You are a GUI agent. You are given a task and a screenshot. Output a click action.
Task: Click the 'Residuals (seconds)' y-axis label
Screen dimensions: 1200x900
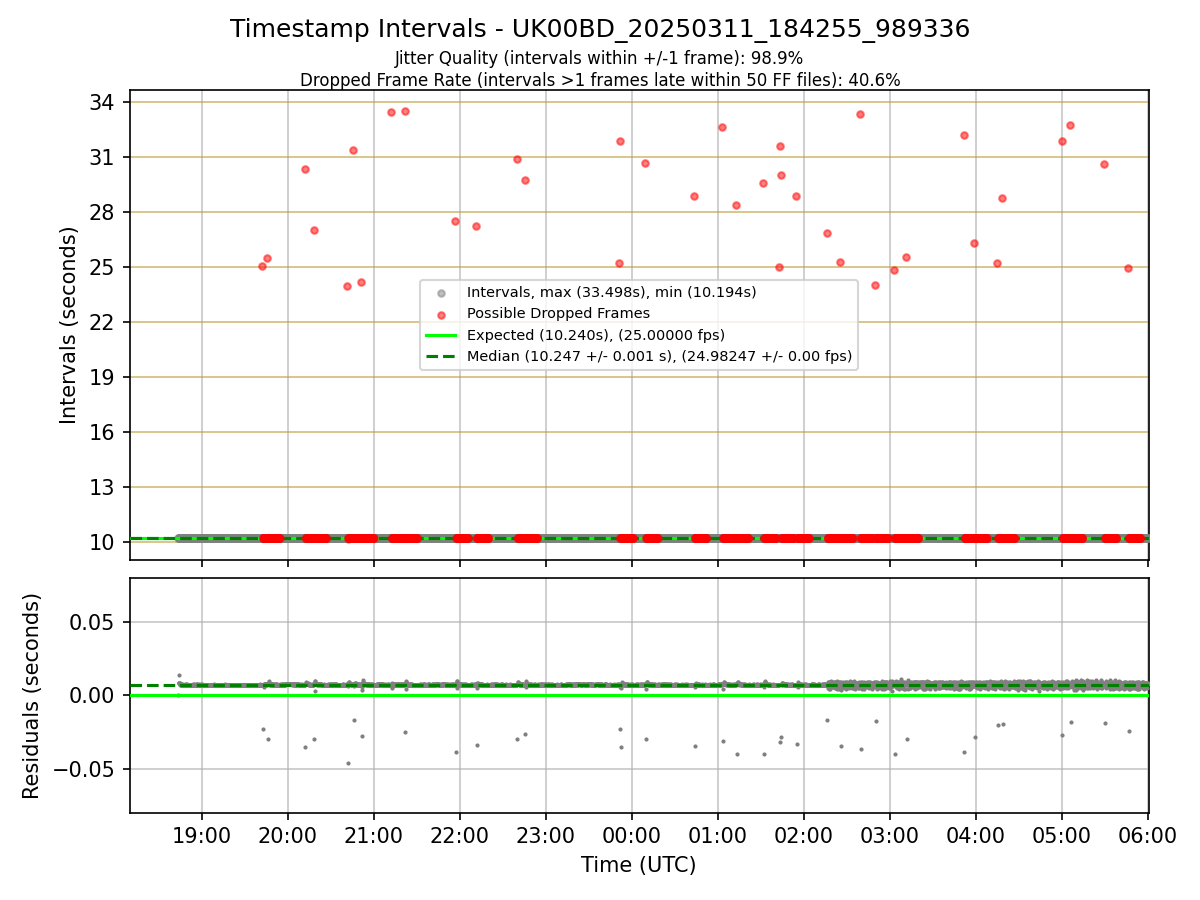pyautogui.click(x=32, y=696)
